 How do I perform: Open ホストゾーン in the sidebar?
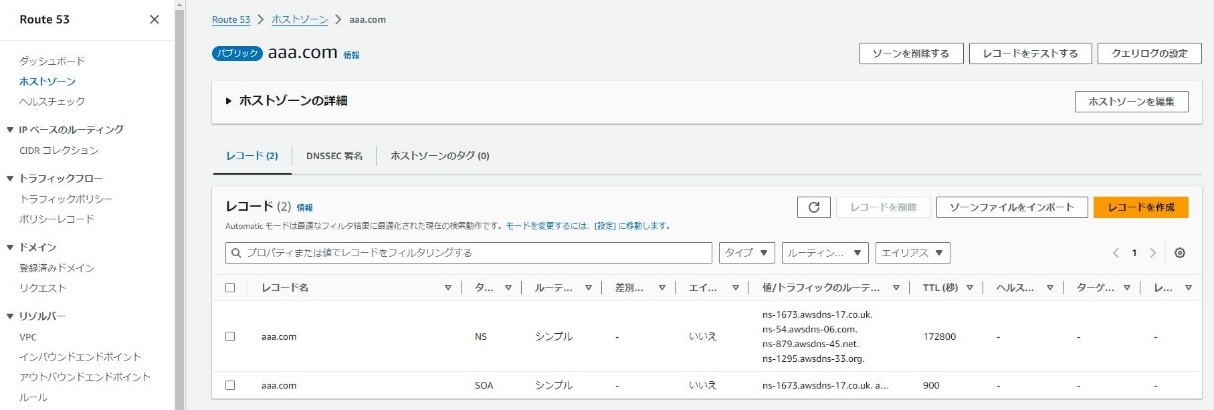click(47, 81)
